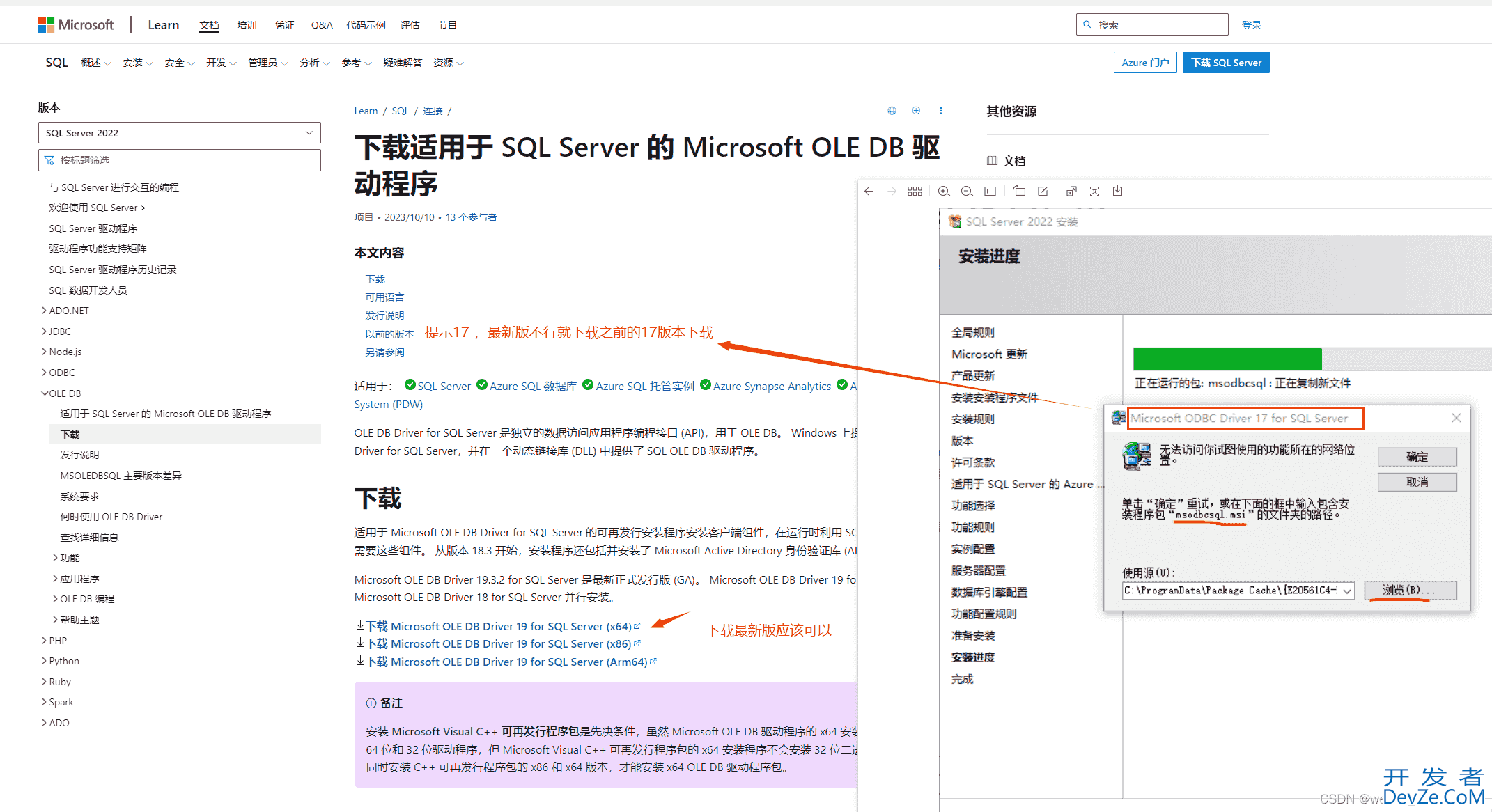Screen dimensions: 1492x812
Task: Open the 使用源 path dropdown
Action: (1347, 591)
